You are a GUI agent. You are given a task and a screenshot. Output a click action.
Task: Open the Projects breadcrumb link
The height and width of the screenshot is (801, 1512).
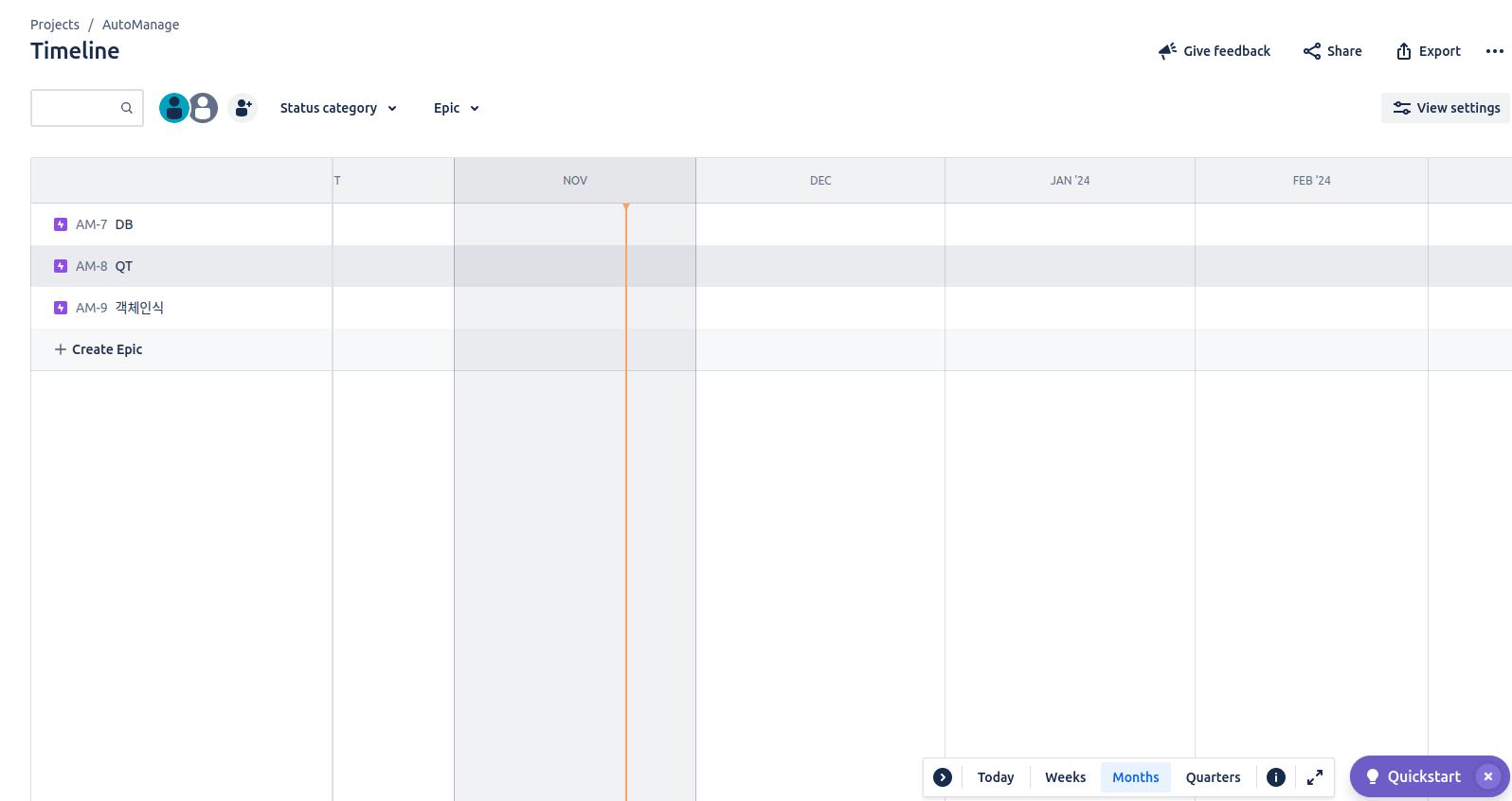(55, 25)
